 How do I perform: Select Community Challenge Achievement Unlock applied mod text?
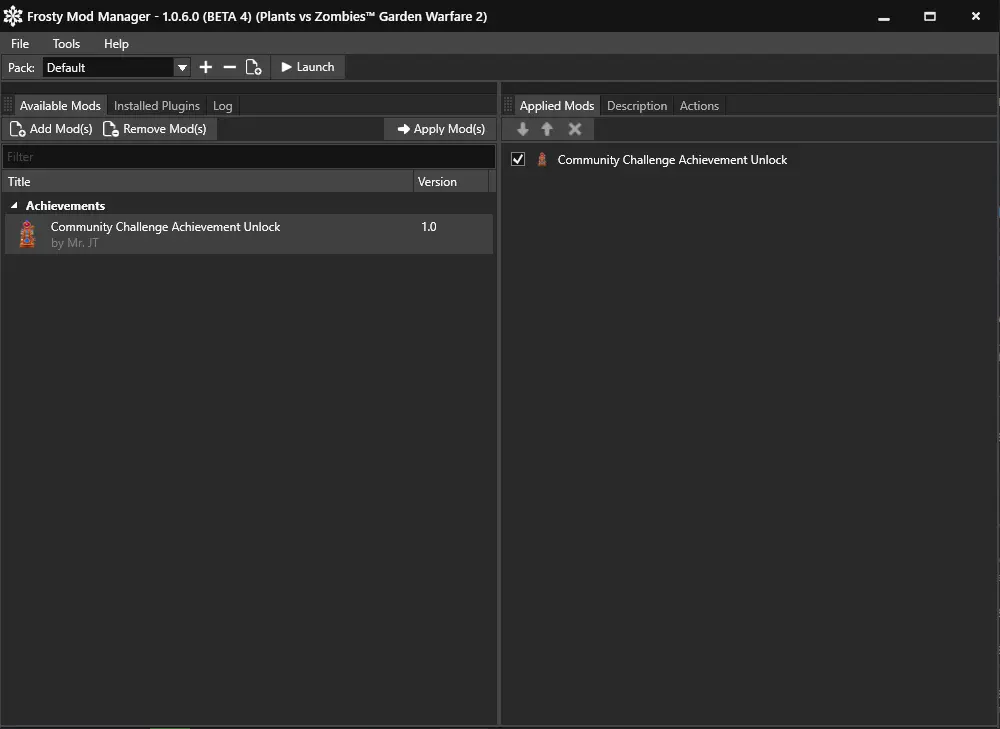tap(672, 160)
